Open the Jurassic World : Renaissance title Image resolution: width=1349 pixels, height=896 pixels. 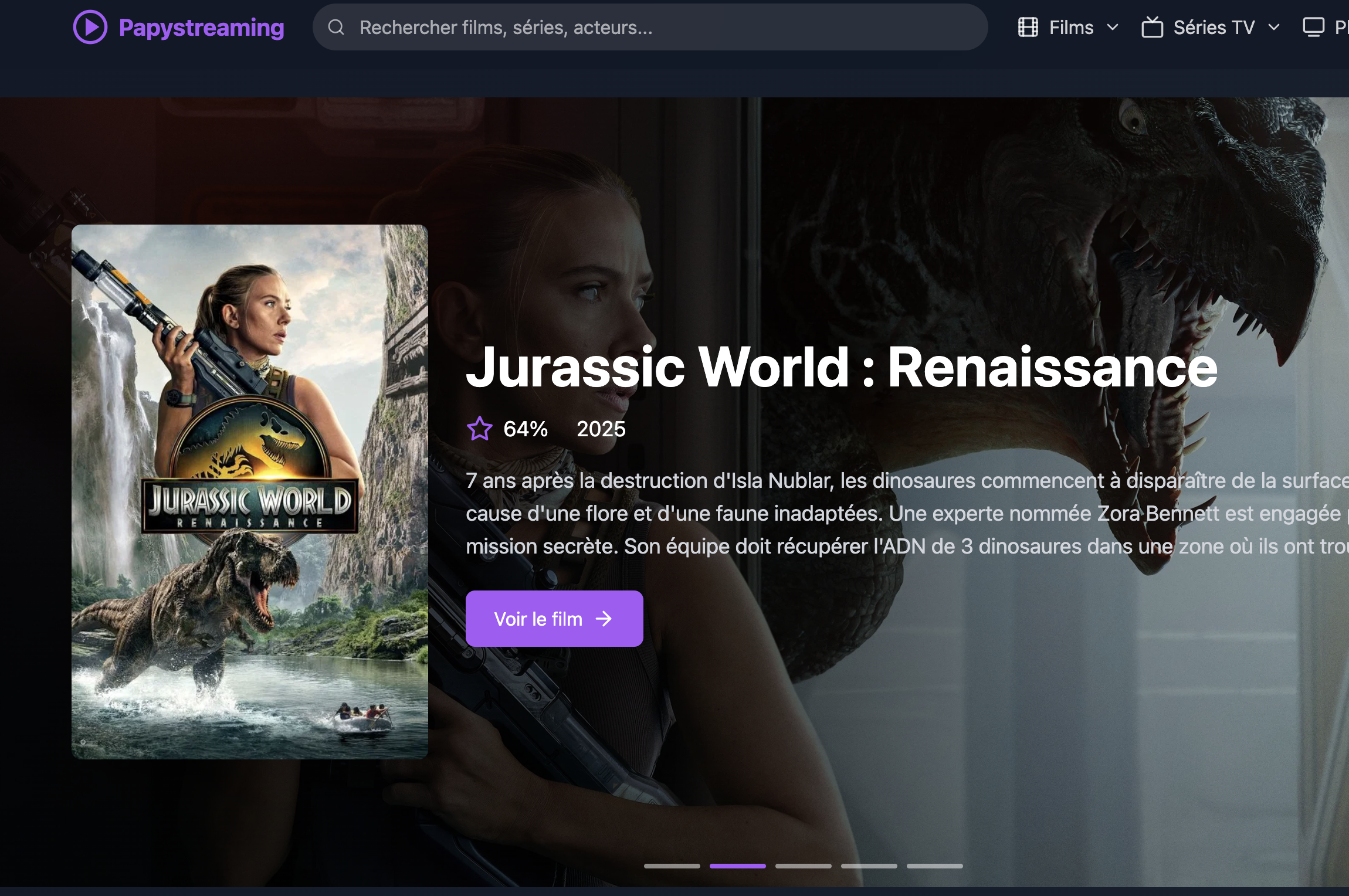(x=841, y=367)
